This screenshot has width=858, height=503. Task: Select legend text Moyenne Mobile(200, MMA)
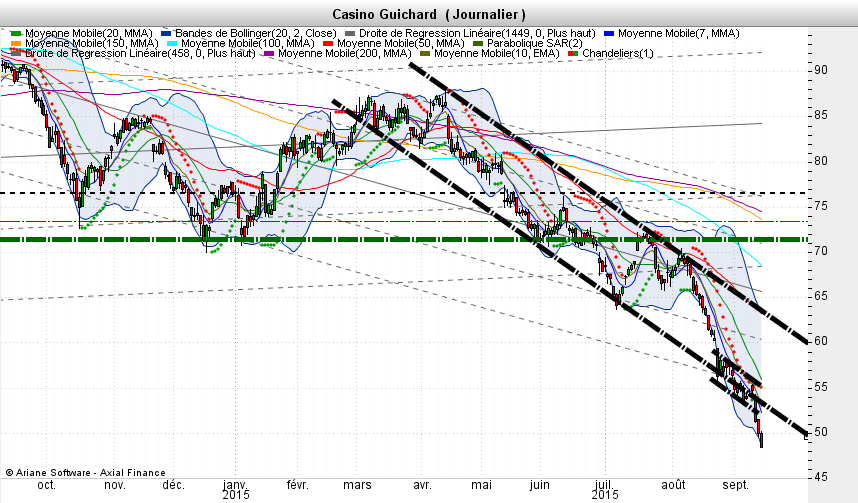[344, 54]
